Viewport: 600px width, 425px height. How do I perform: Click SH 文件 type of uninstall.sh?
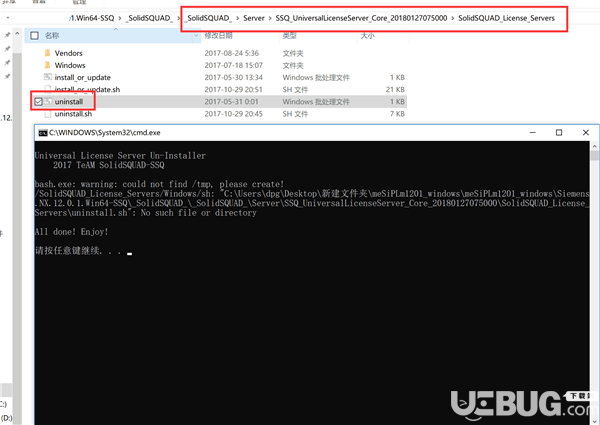pyautogui.click(x=295, y=114)
